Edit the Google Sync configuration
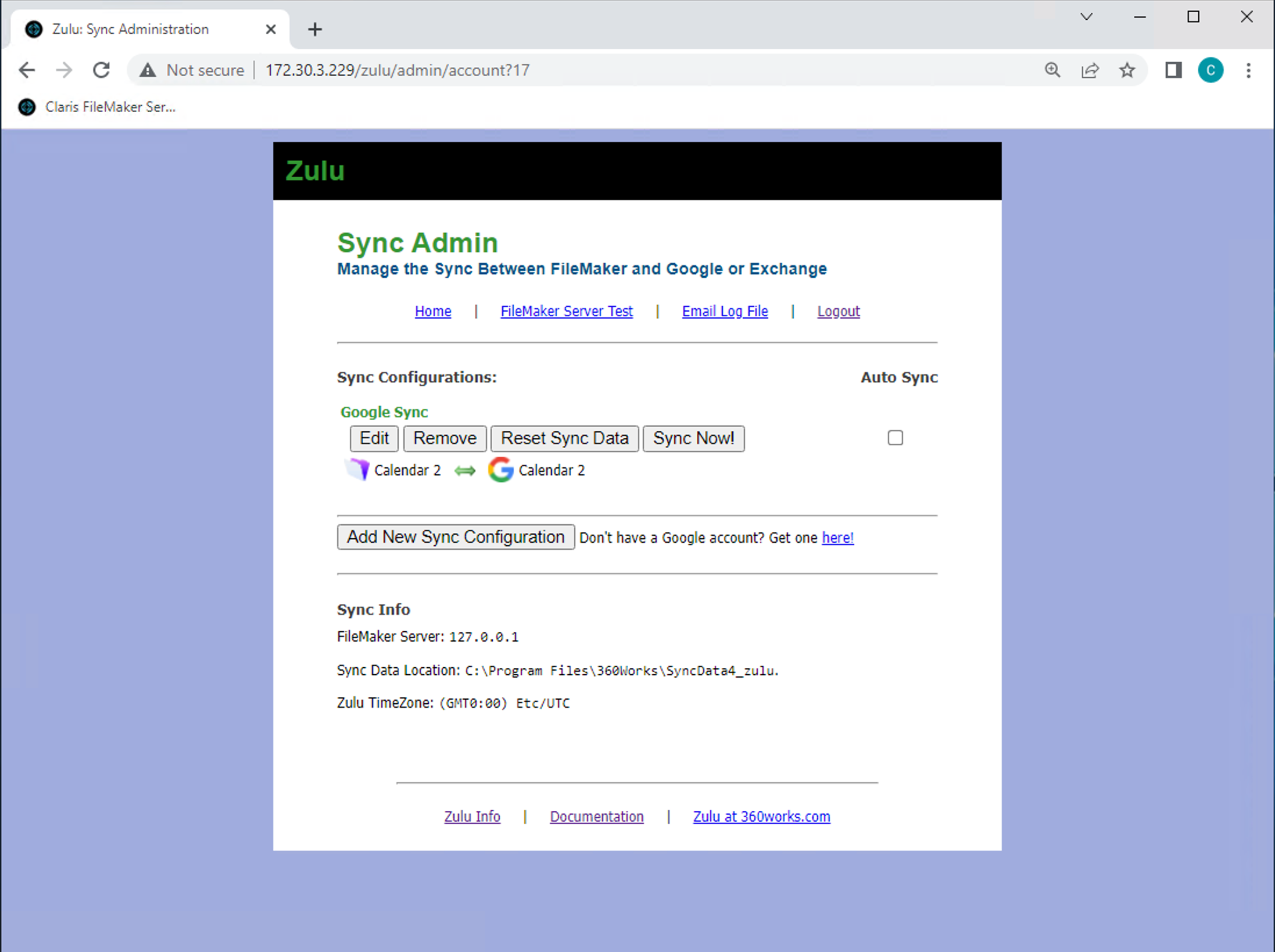Image resolution: width=1275 pixels, height=952 pixels. (x=374, y=438)
